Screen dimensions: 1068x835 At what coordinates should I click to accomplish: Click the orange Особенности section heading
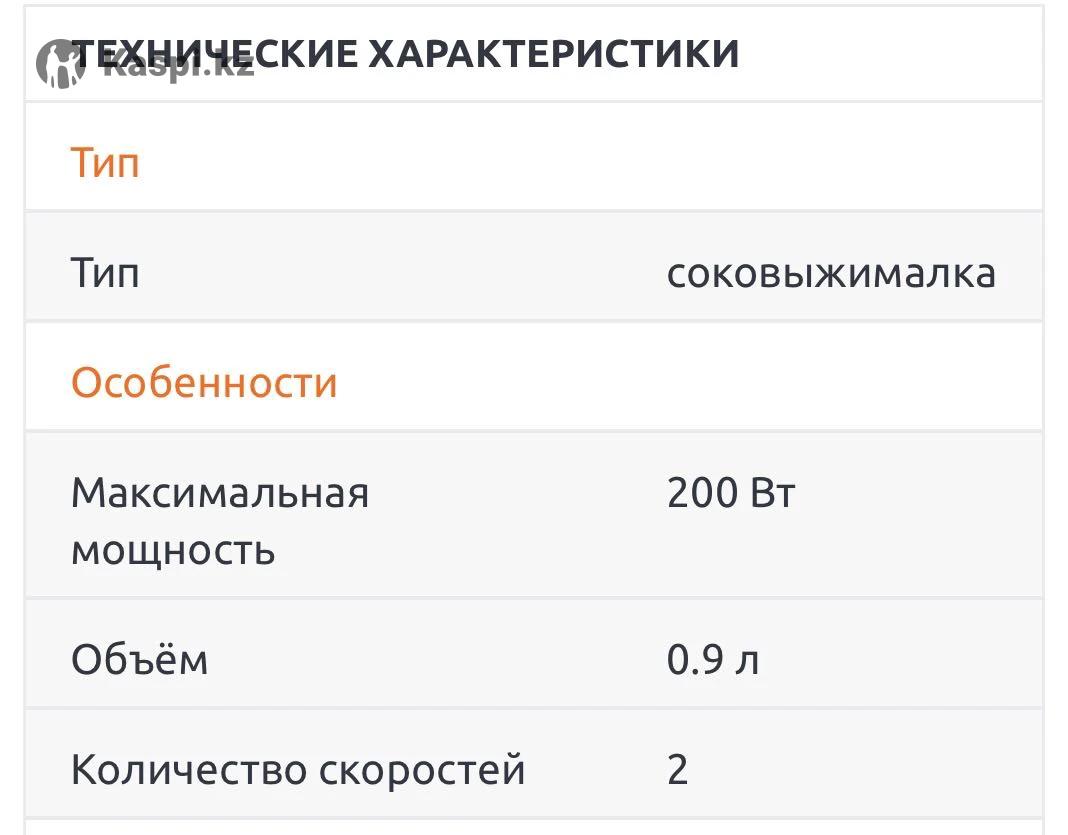tap(204, 382)
